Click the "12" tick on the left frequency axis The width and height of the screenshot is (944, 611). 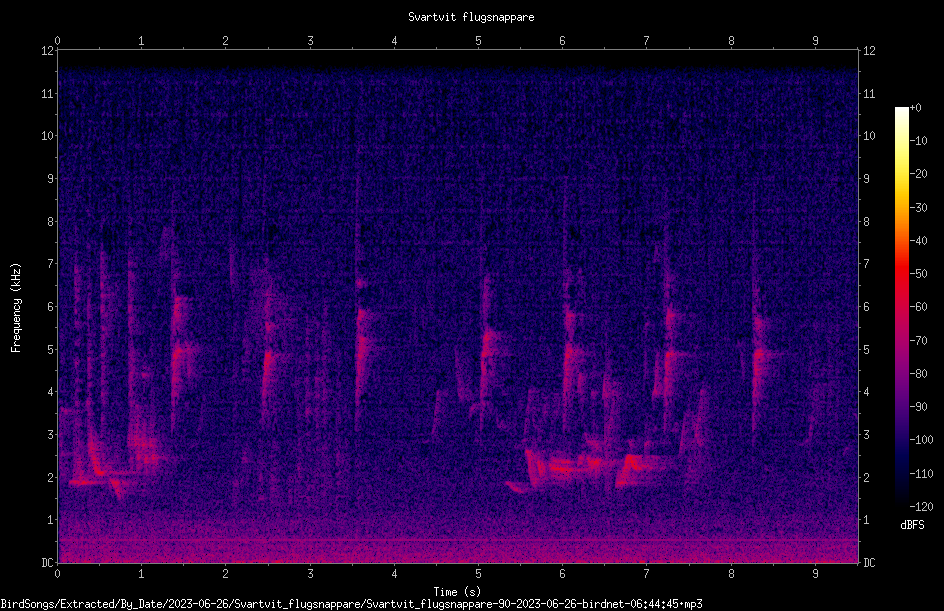pyautogui.click(x=47, y=51)
